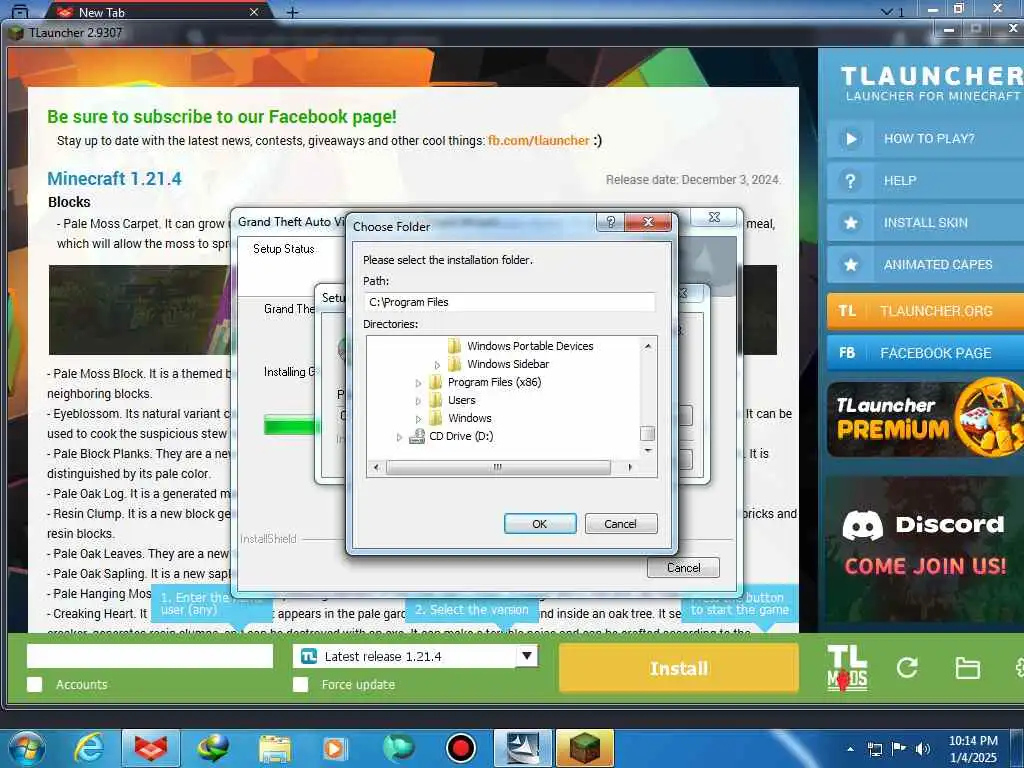Select Windows Portable Devices folder
Image resolution: width=1024 pixels, height=768 pixels.
[530, 346]
